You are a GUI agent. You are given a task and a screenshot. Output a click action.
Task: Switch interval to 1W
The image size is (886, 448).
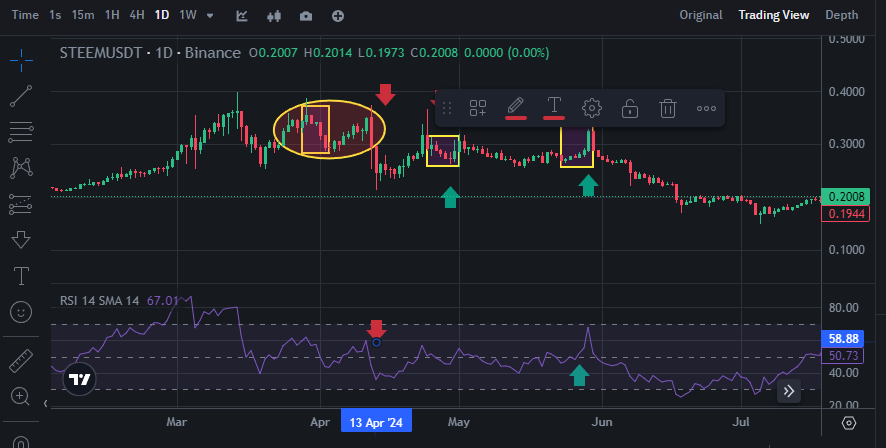click(x=188, y=15)
